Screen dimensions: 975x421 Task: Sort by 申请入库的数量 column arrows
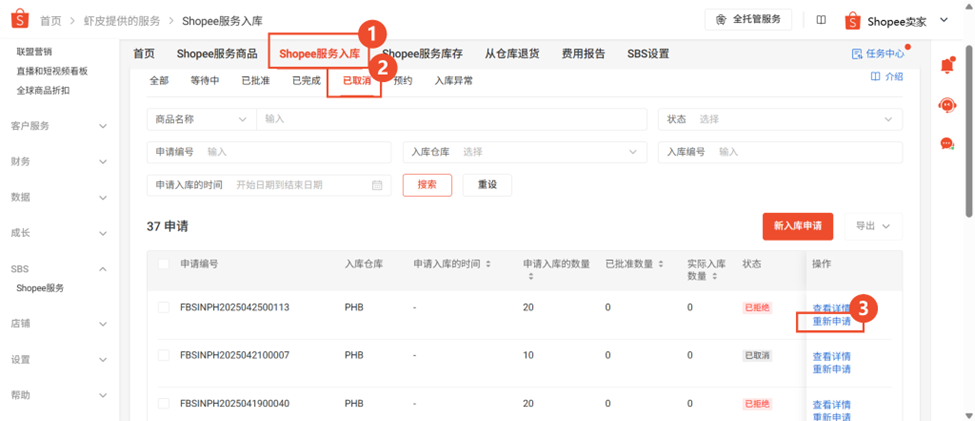pos(530,276)
